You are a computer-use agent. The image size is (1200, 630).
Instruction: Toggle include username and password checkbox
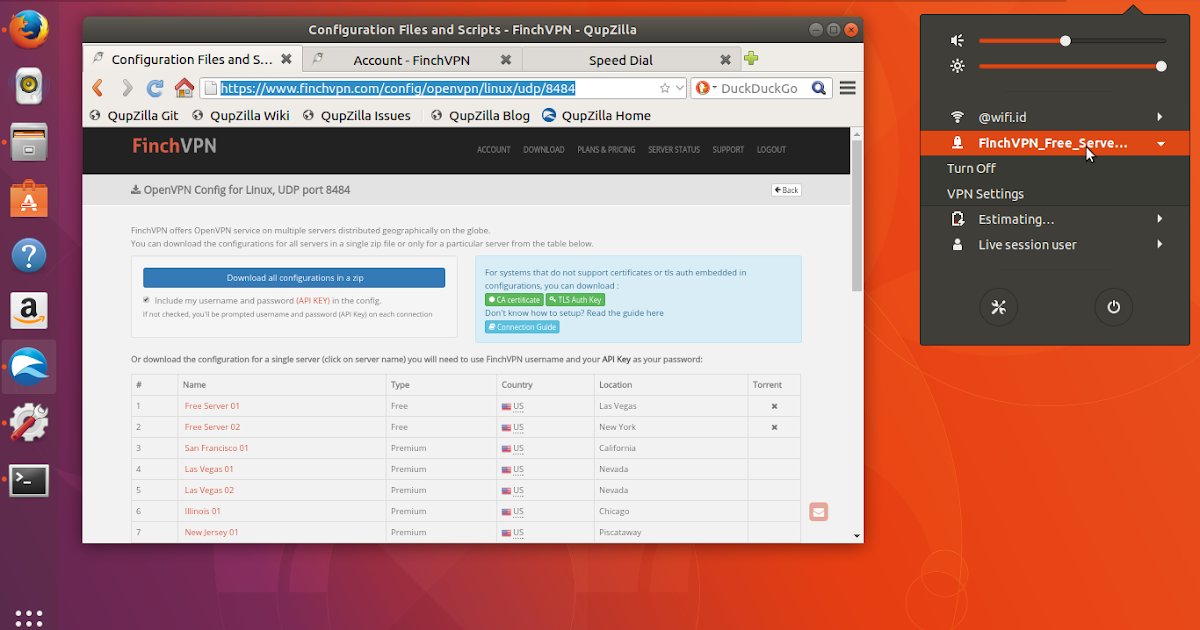click(x=146, y=300)
